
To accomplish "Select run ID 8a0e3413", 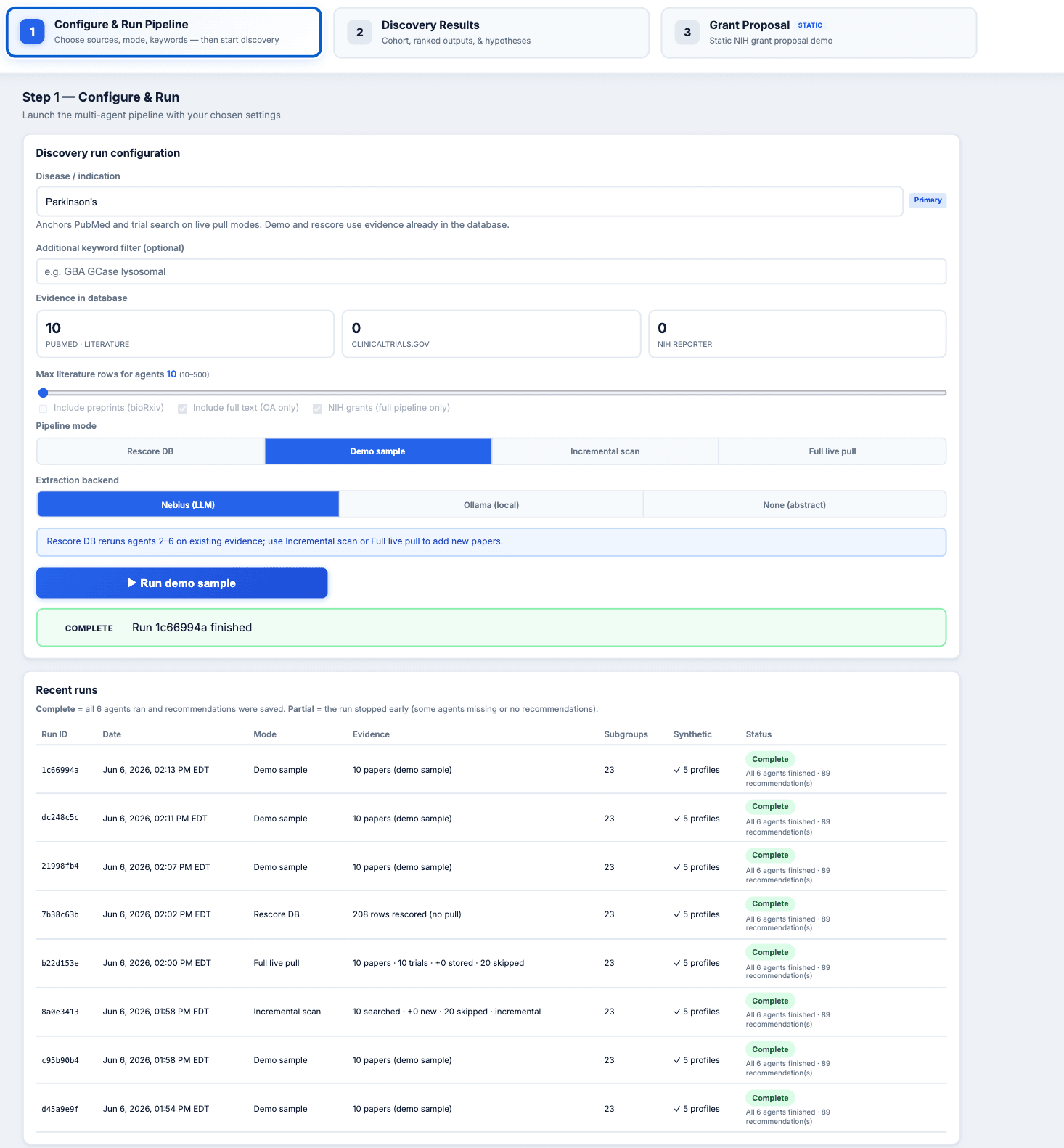I will click(x=60, y=1012).
